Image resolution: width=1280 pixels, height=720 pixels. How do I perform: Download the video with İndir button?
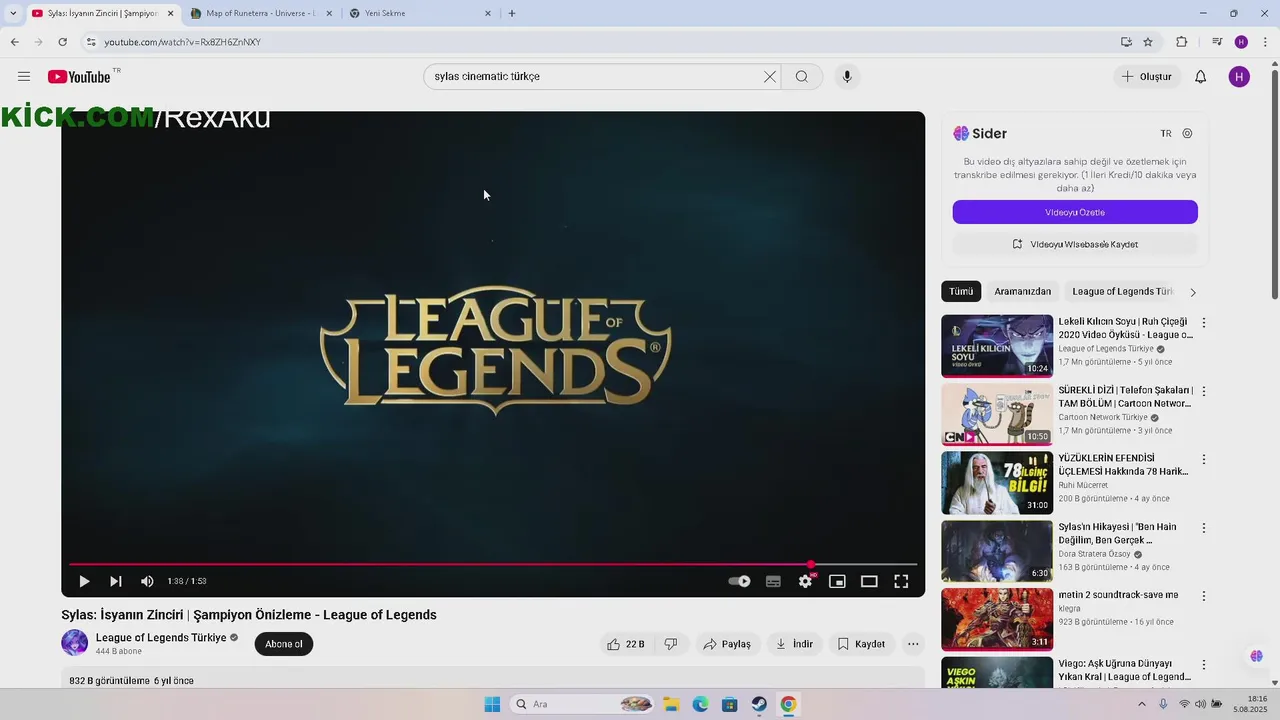(x=795, y=644)
